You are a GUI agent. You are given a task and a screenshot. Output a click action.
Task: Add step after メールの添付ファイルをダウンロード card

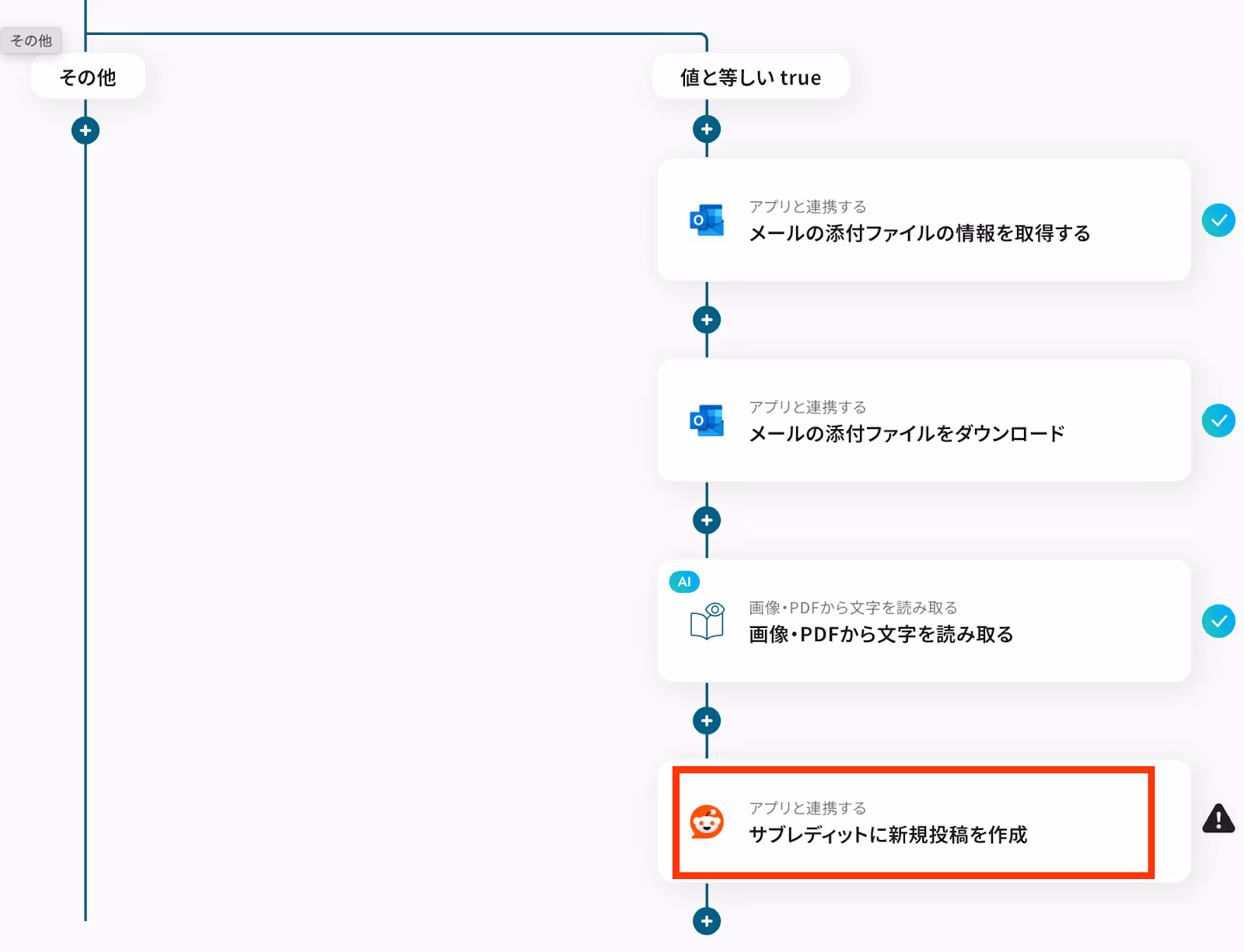[x=707, y=520]
